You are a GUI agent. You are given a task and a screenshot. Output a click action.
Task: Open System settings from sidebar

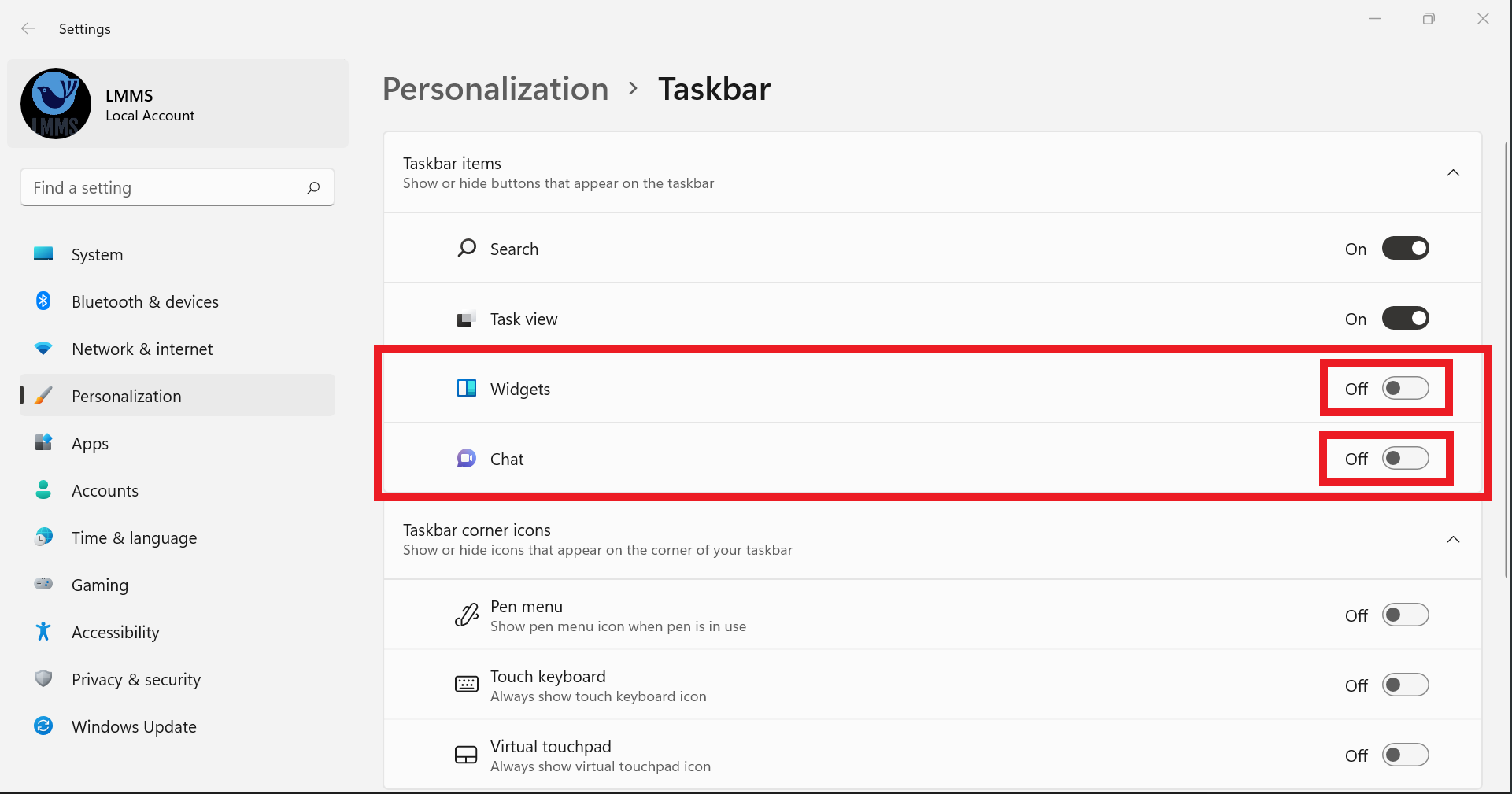[x=97, y=254]
